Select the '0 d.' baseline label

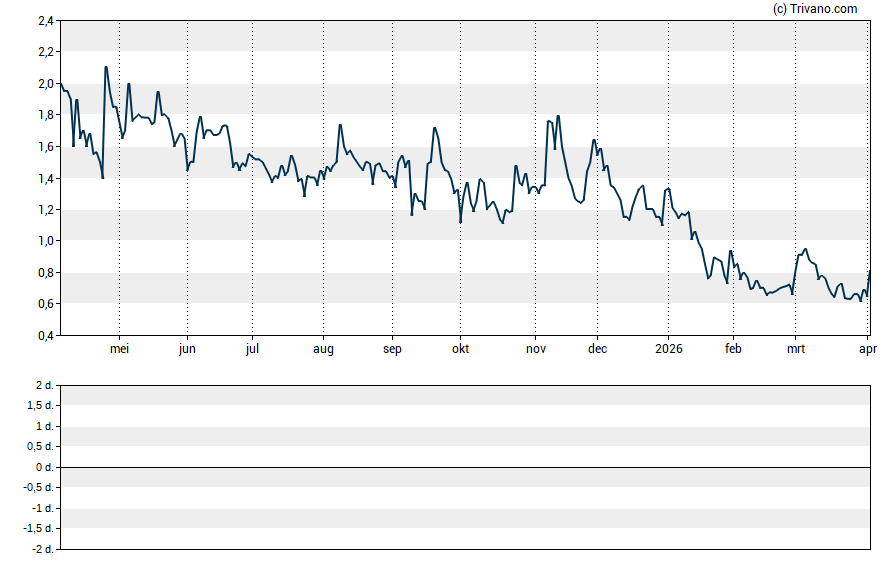coord(44,467)
